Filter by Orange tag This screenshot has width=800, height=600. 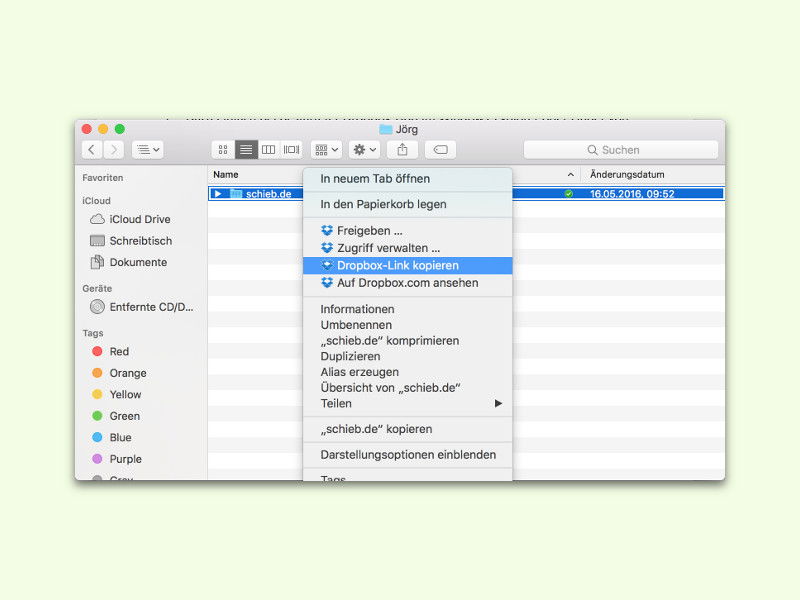[x=119, y=373]
